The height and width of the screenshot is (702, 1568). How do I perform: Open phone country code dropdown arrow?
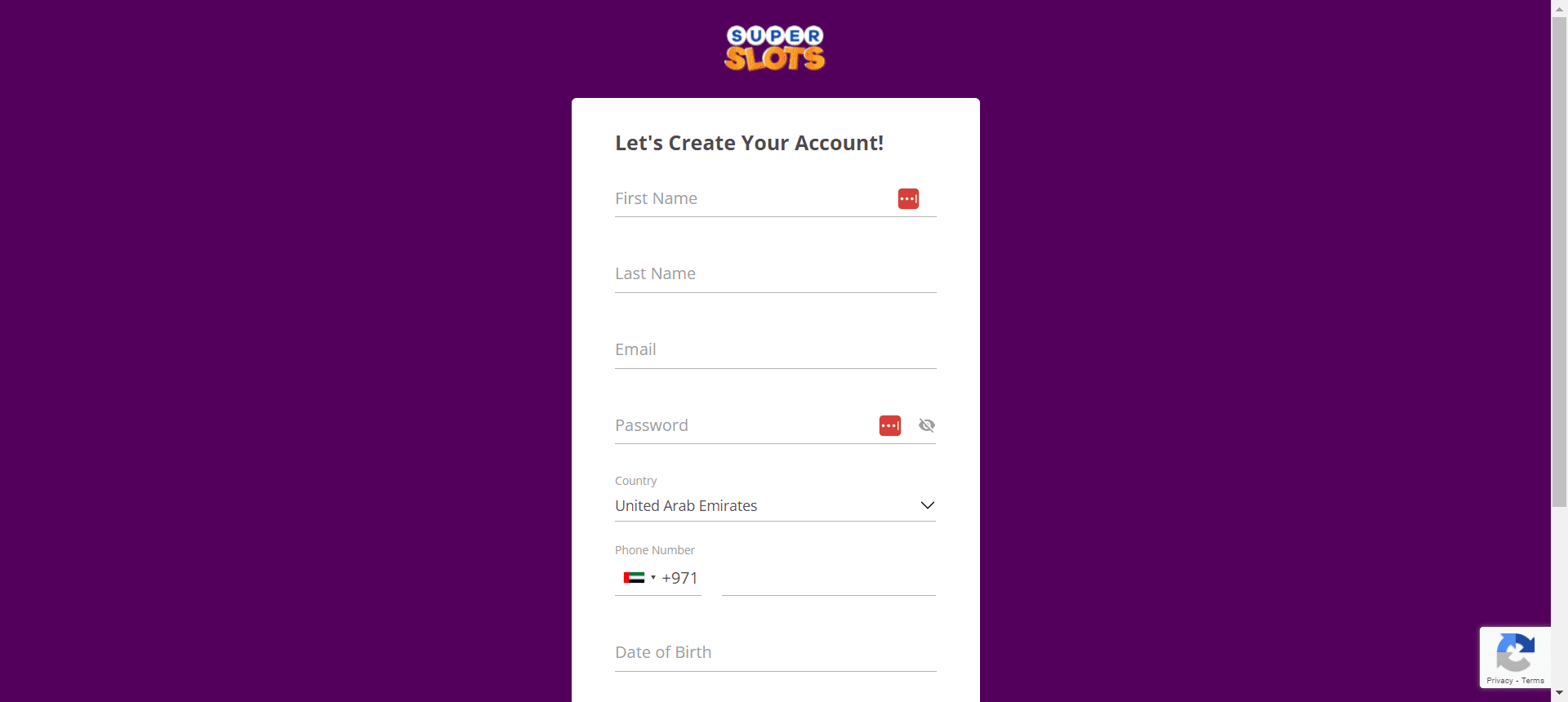(653, 578)
